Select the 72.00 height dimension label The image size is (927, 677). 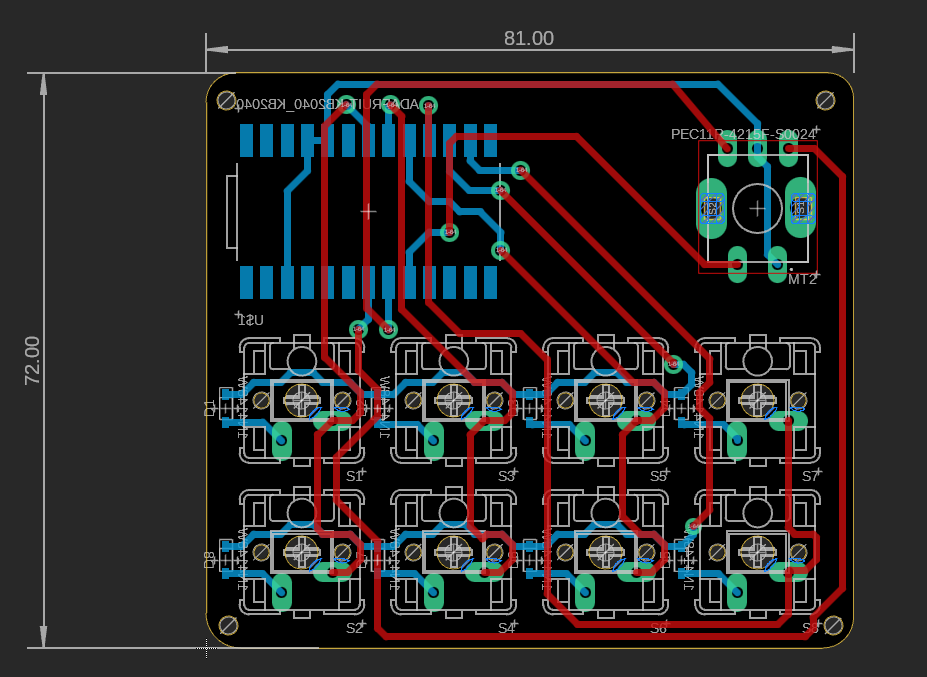32,360
